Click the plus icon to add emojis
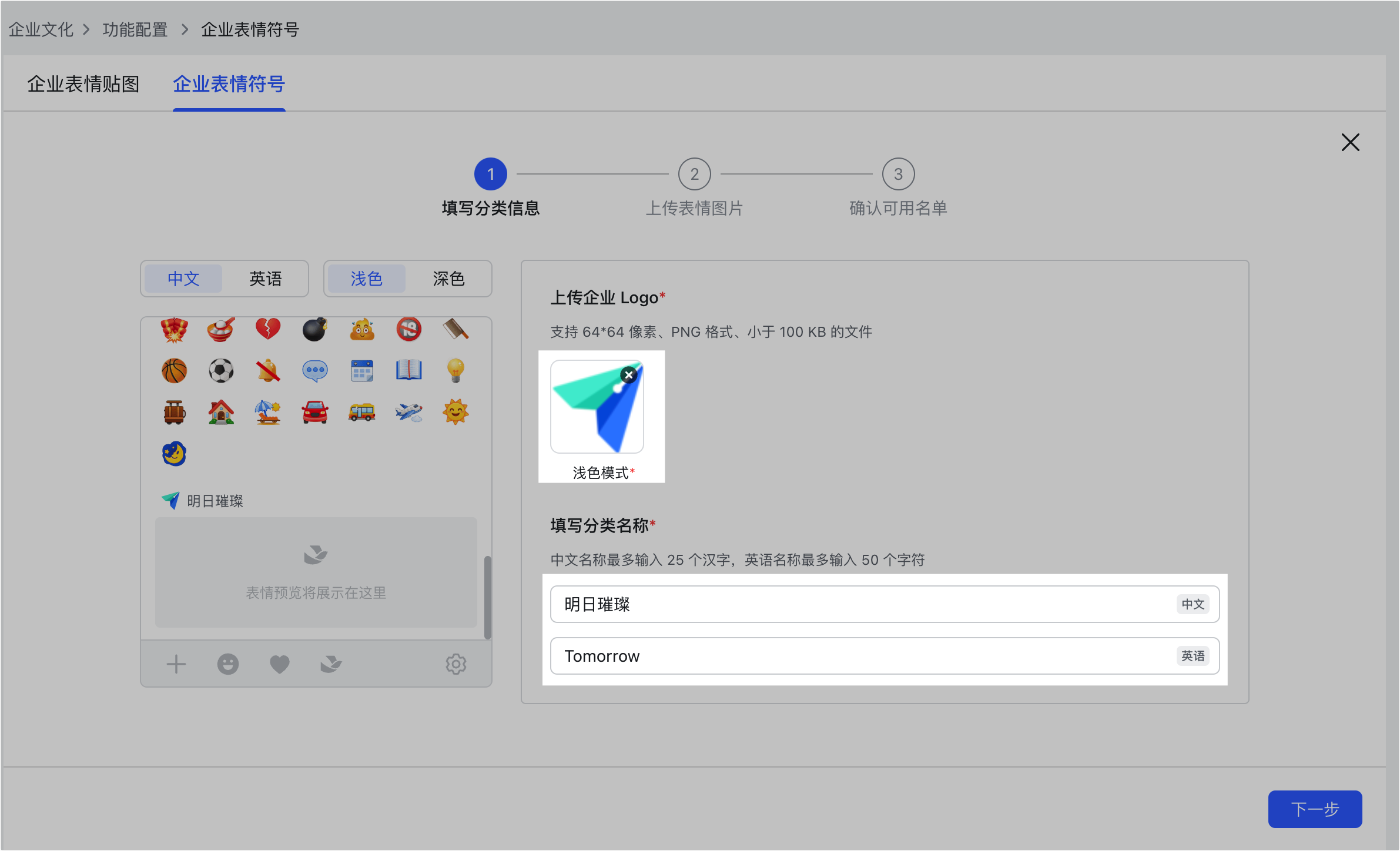The height and width of the screenshot is (851, 1400). click(176, 664)
